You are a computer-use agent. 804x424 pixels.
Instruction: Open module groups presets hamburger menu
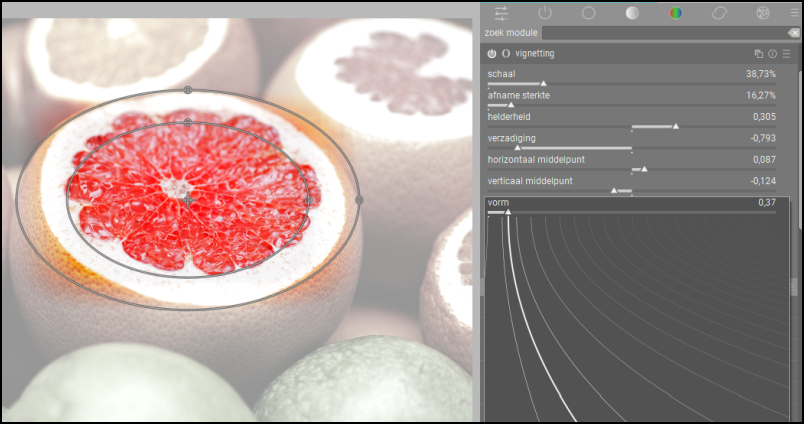coord(794,13)
